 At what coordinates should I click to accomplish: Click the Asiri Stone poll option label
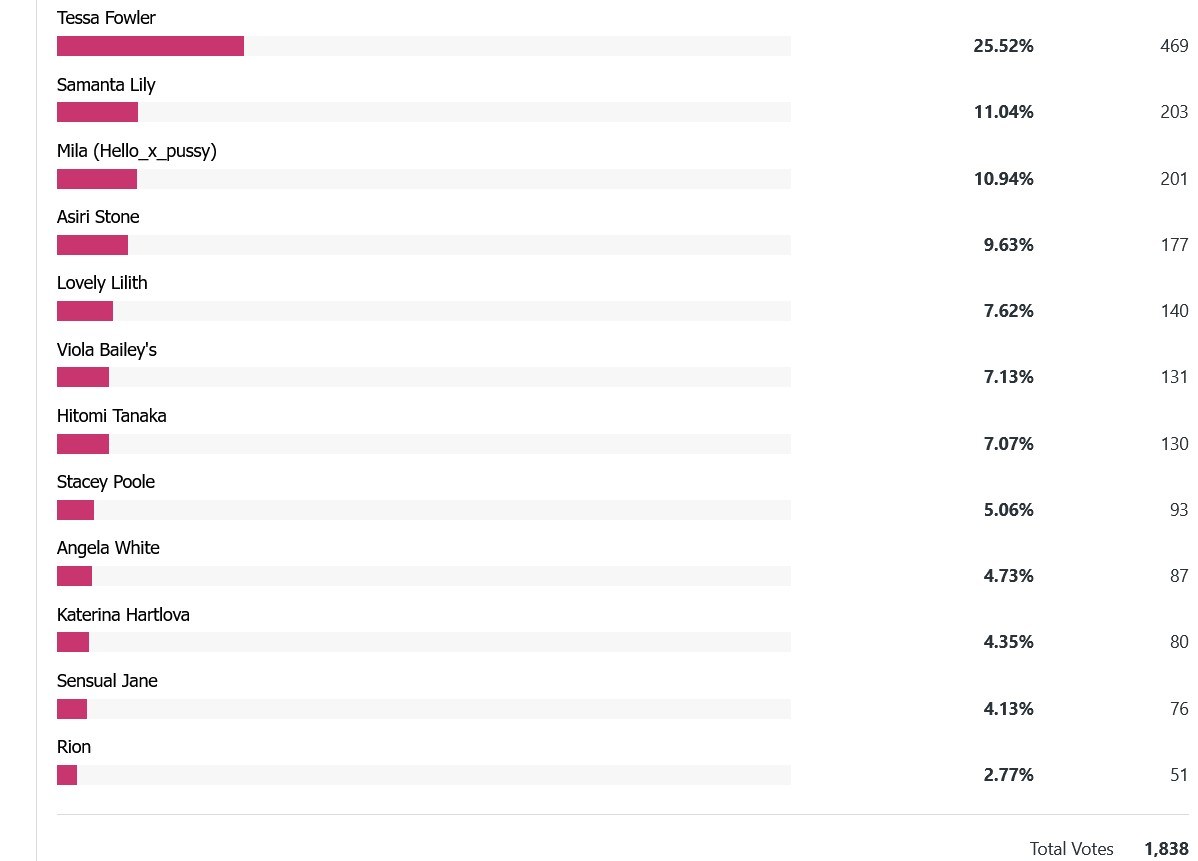[x=98, y=217]
